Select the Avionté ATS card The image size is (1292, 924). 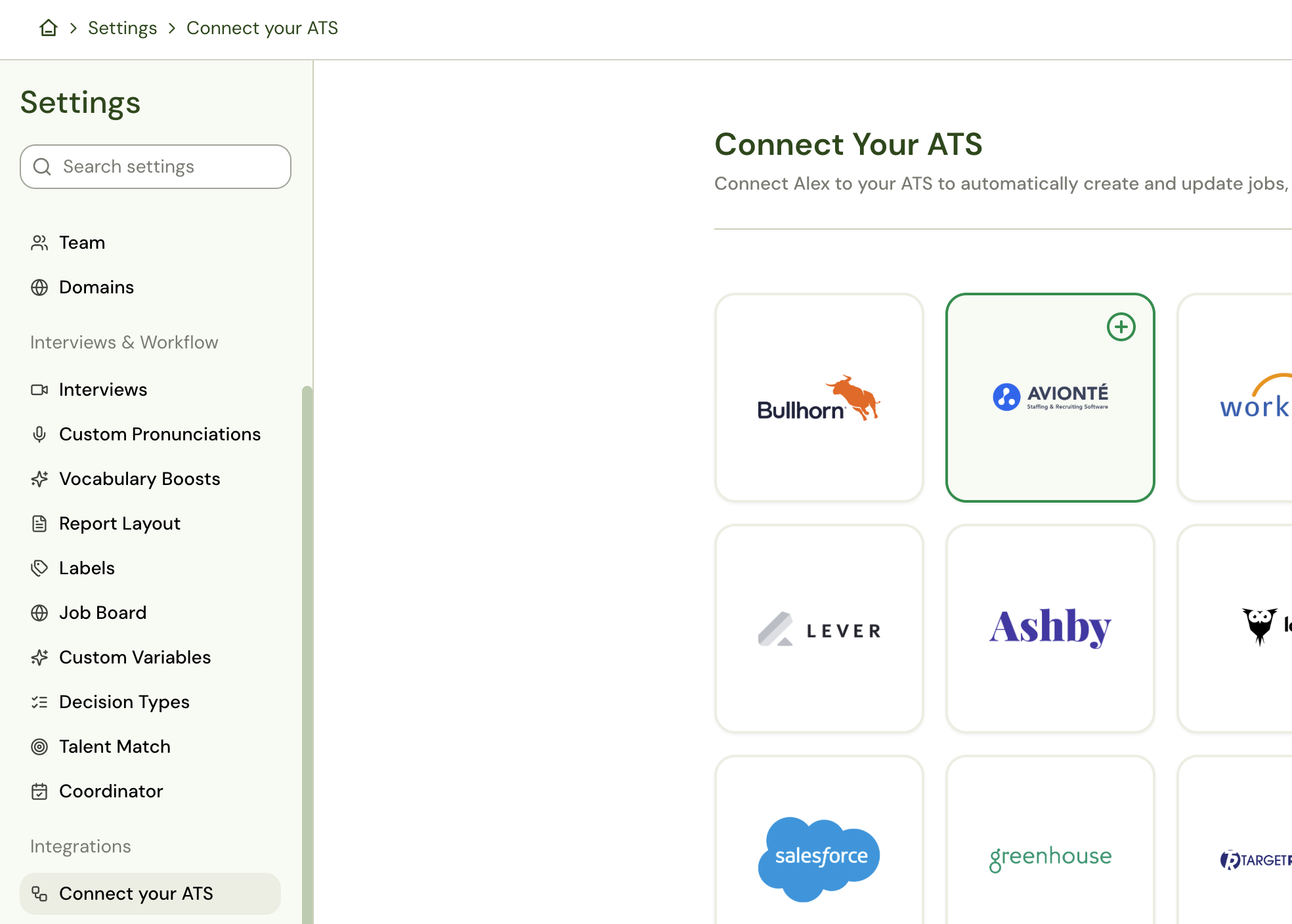(1050, 398)
